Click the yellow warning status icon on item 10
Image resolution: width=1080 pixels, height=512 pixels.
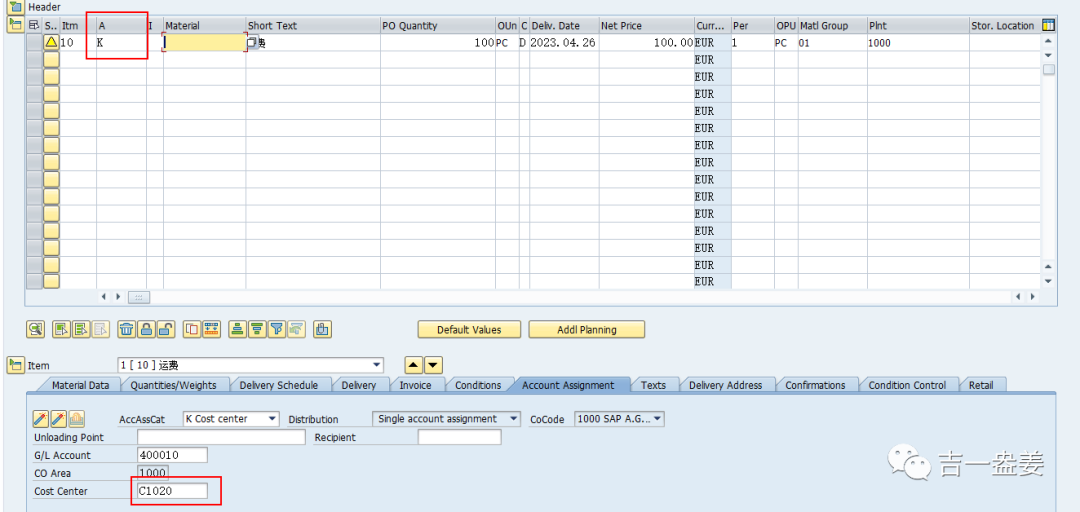(x=52, y=42)
